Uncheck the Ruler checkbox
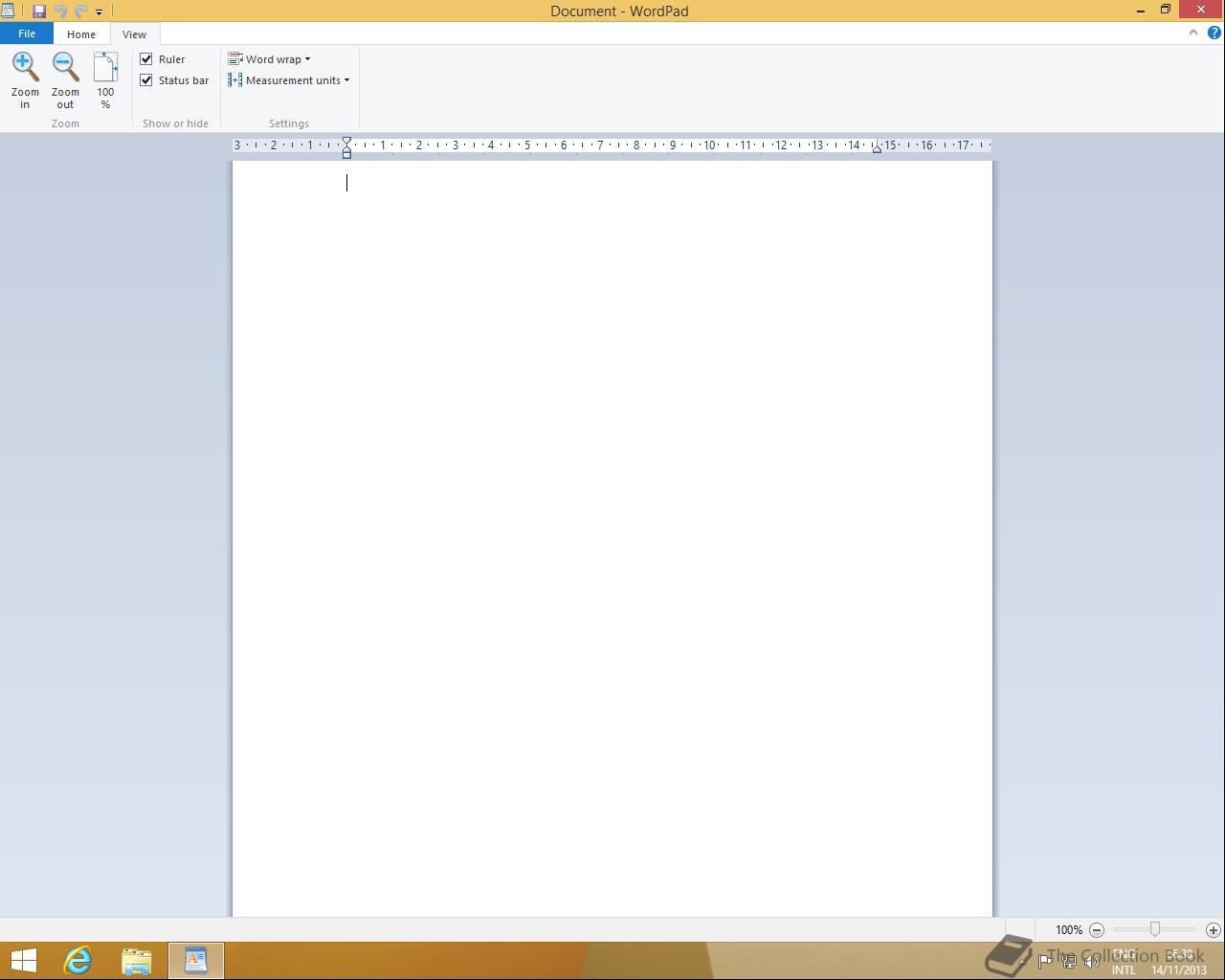The width and height of the screenshot is (1225, 980). tap(146, 59)
